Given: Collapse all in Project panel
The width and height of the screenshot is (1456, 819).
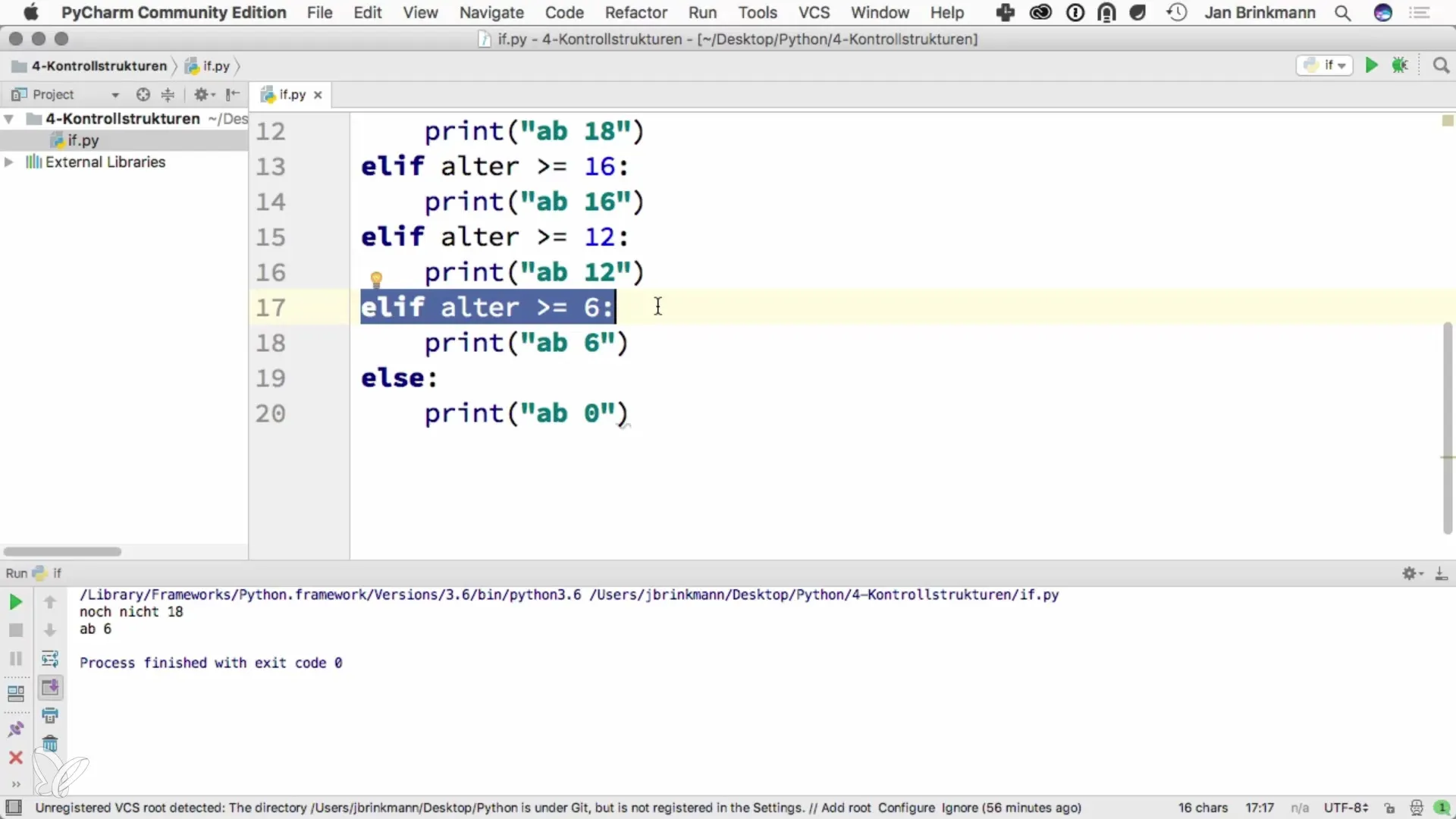Looking at the screenshot, I should 168,94.
